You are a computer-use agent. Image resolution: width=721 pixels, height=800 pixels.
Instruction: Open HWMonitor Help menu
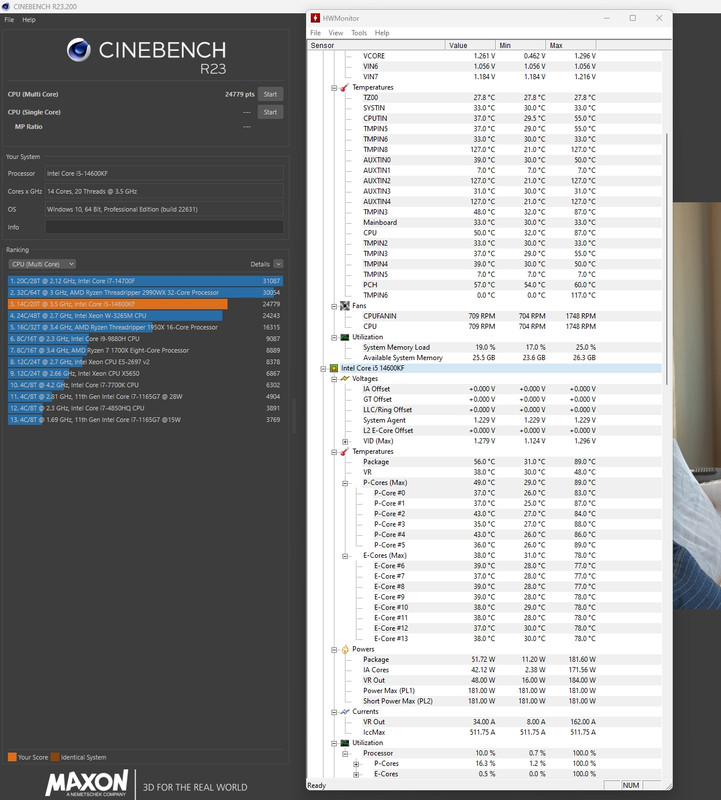[382, 33]
